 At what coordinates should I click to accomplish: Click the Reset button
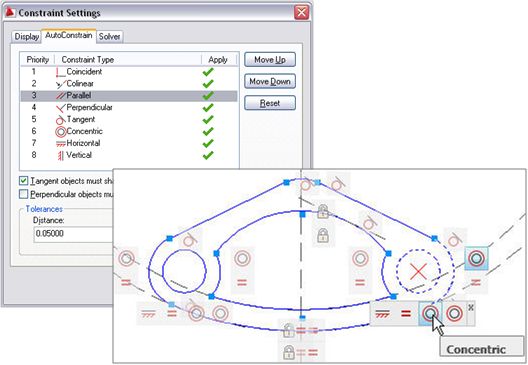coord(270,103)
